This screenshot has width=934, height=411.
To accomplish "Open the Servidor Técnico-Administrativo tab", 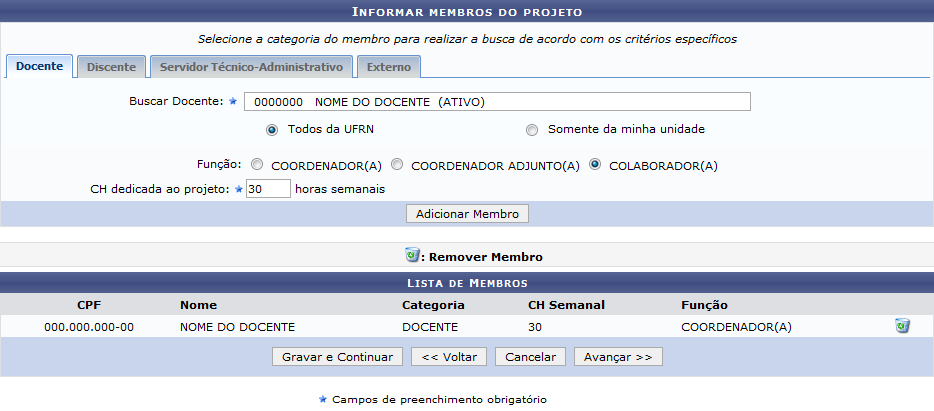I will (x=251, y=67).
